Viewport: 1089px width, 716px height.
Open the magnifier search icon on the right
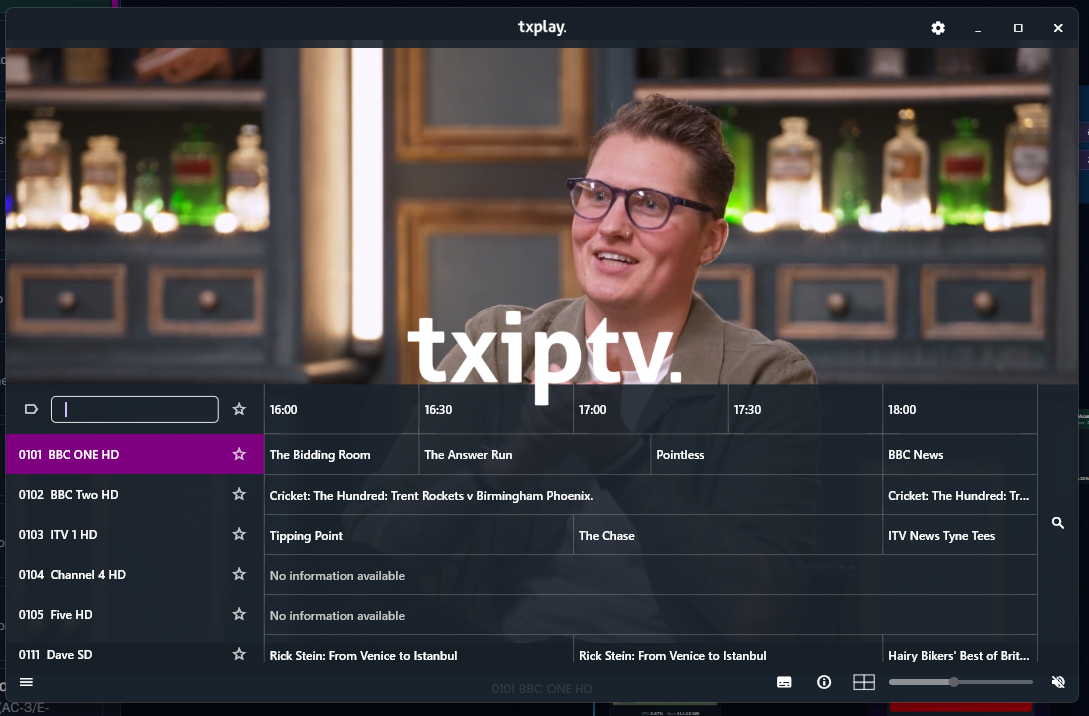(x=1058, y=523)
